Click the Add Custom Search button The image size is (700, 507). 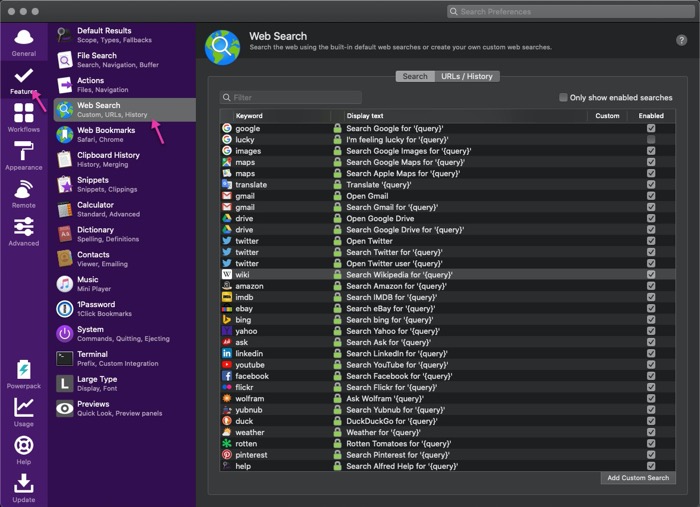(638, 478)
